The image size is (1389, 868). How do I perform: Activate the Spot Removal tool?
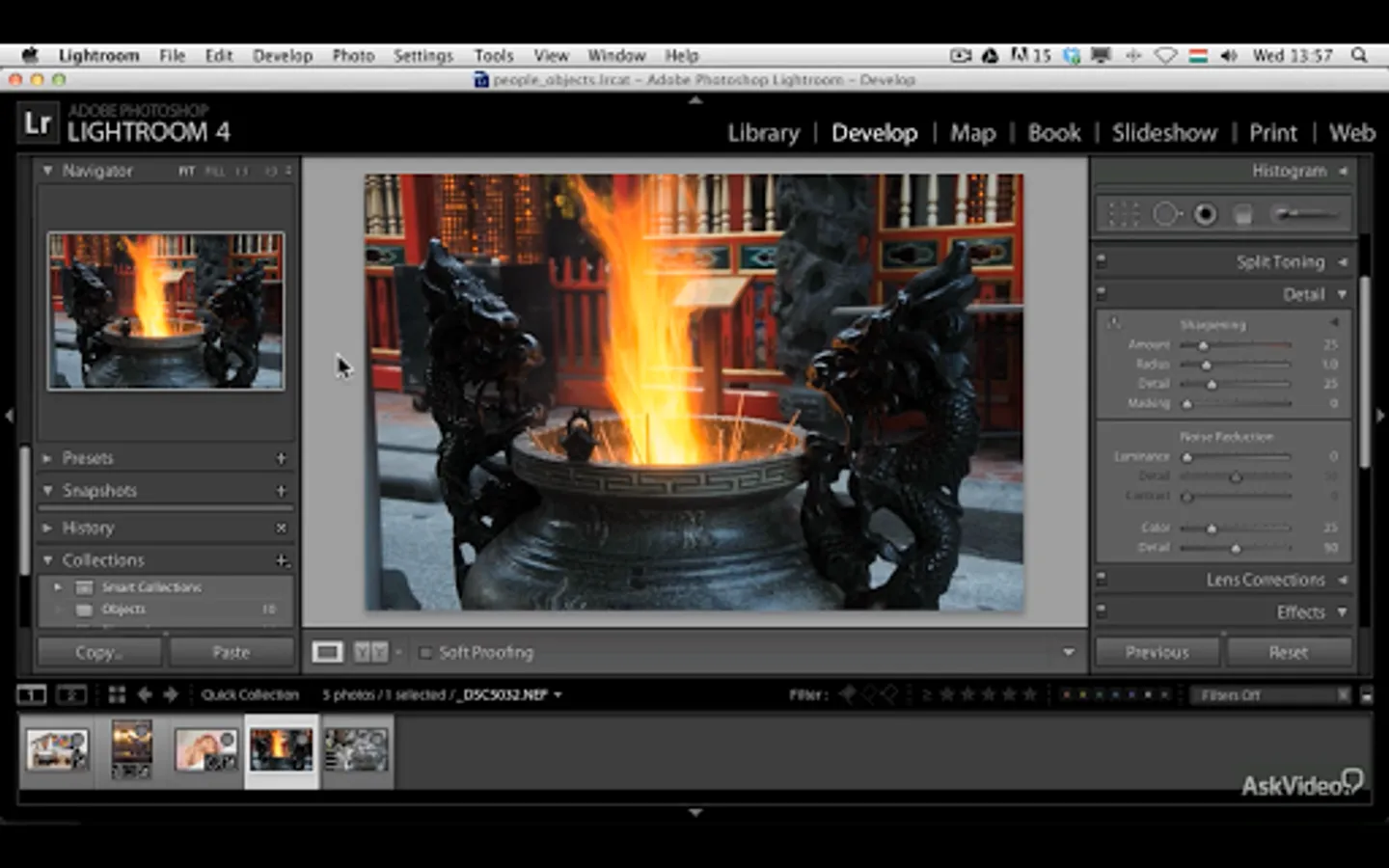pyautogui.click(x=1165, y=214)
